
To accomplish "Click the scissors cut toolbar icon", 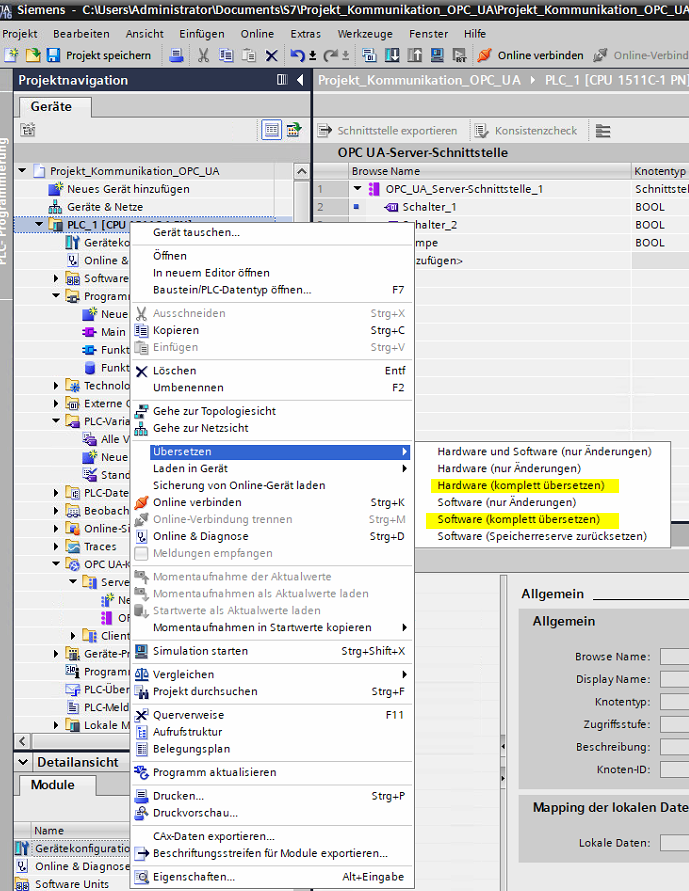I will [x=203, y=55].
